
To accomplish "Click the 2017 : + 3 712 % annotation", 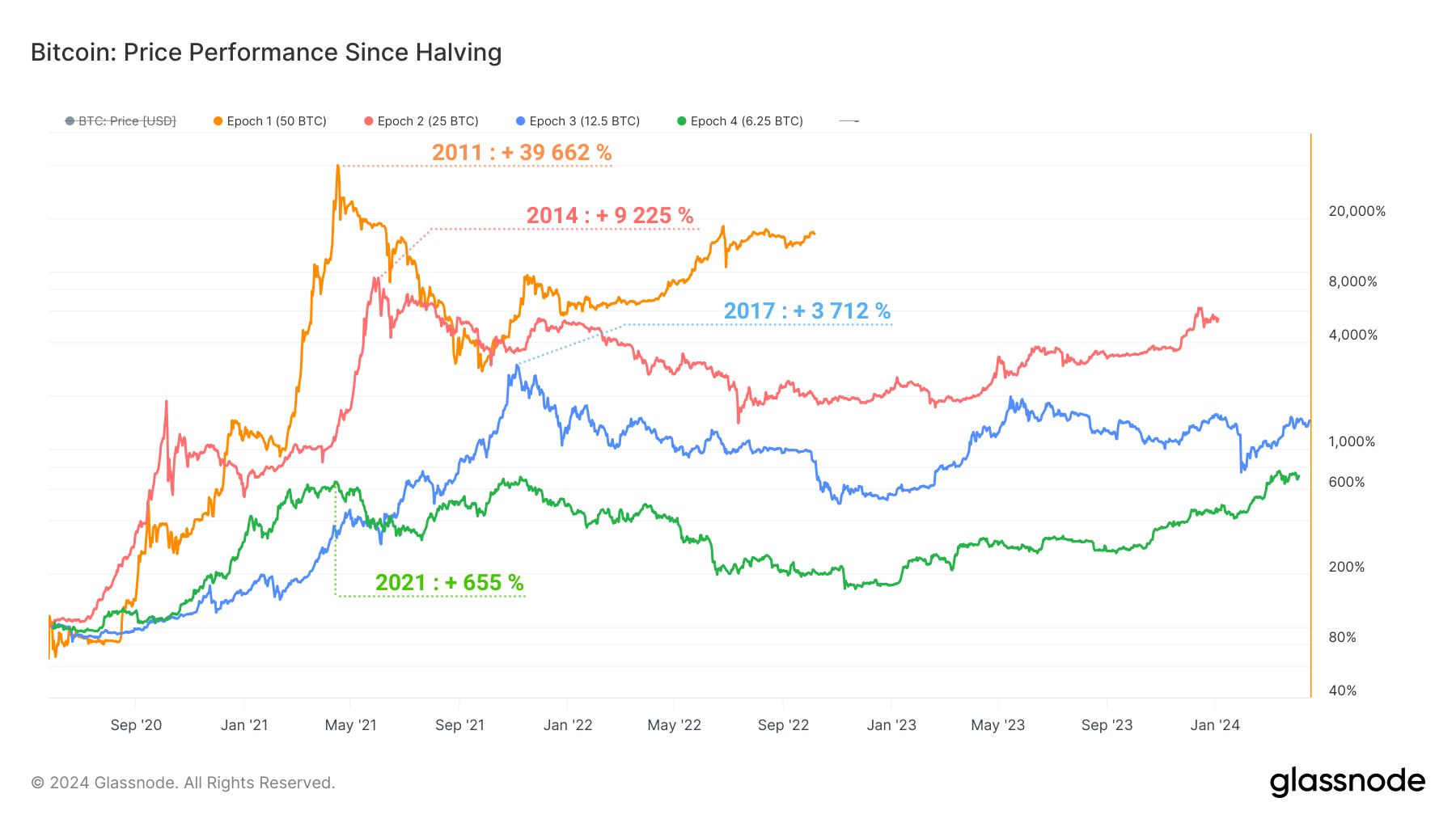I will 806,310.
